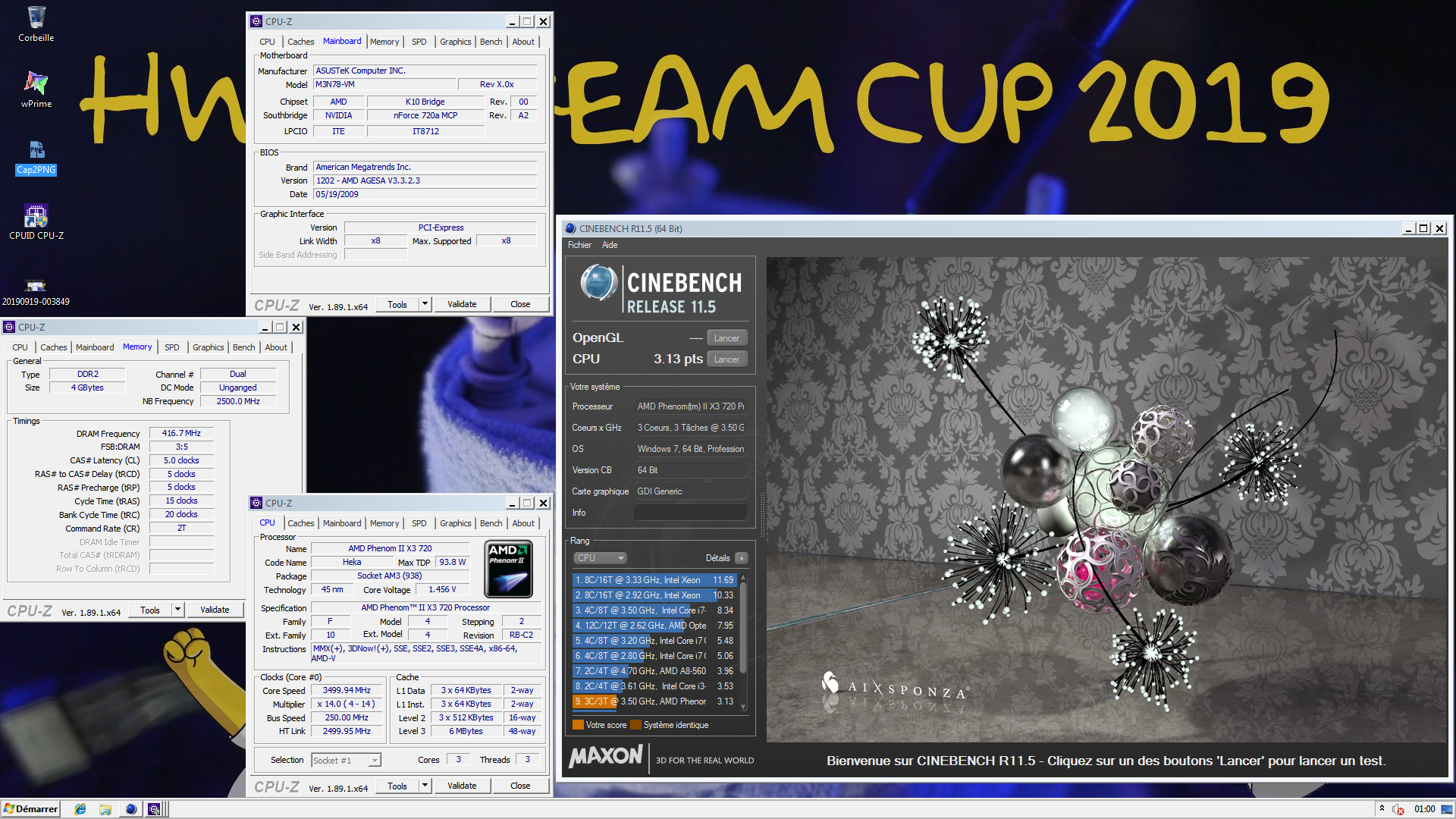
Task: Select the Cap2PNG desktop icon
Action: [36, 158]
